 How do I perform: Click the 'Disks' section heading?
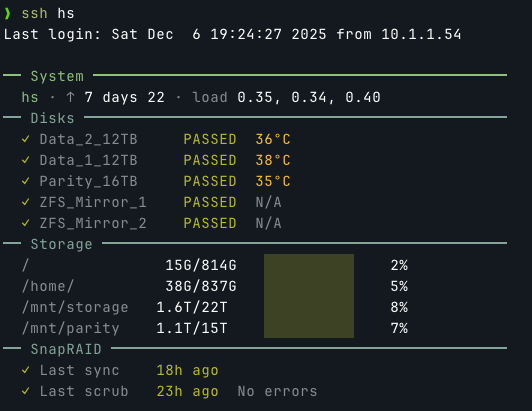pyautogui.click(x=52, y=118)
